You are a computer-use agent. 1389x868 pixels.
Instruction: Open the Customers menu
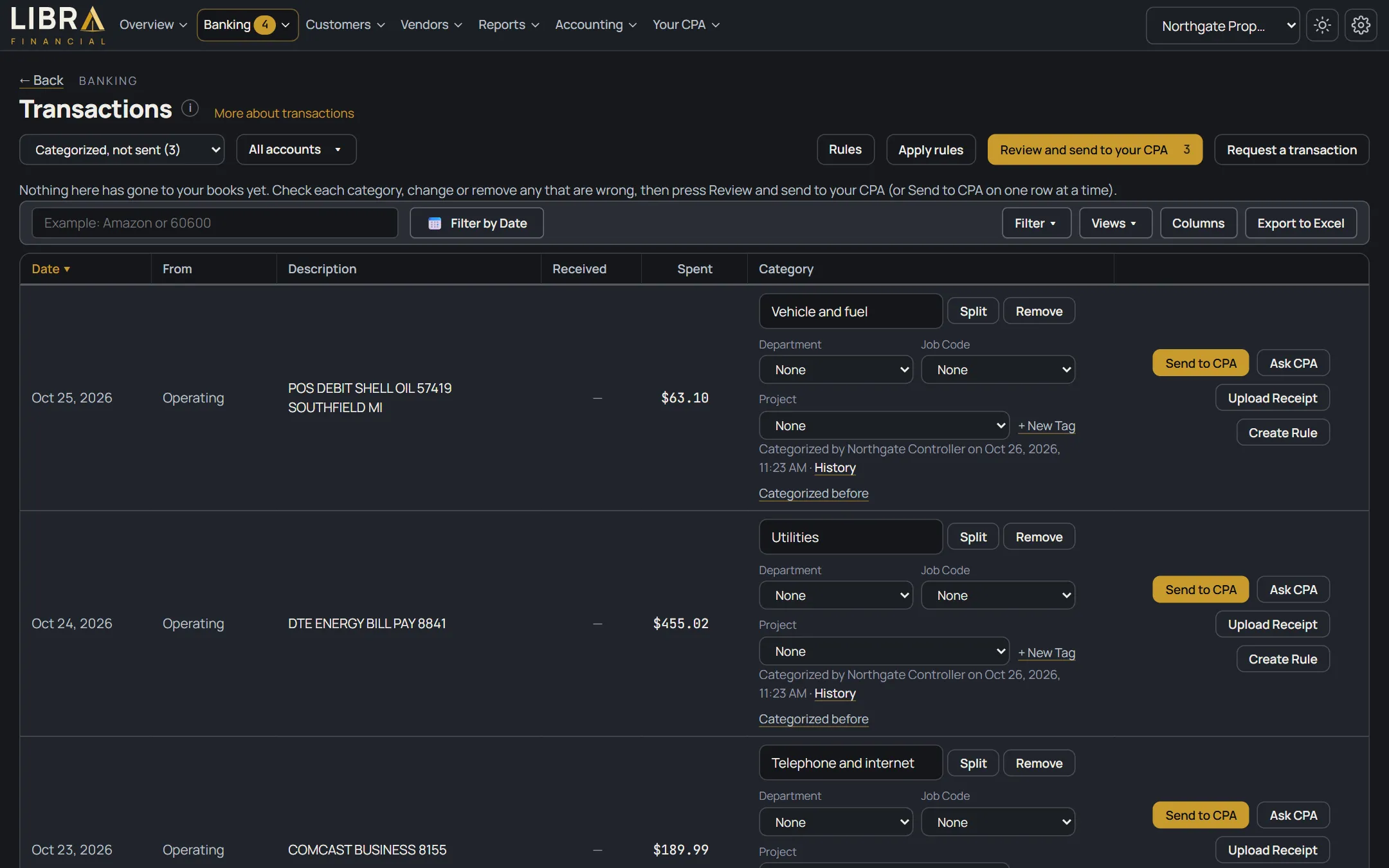(345, 24)
